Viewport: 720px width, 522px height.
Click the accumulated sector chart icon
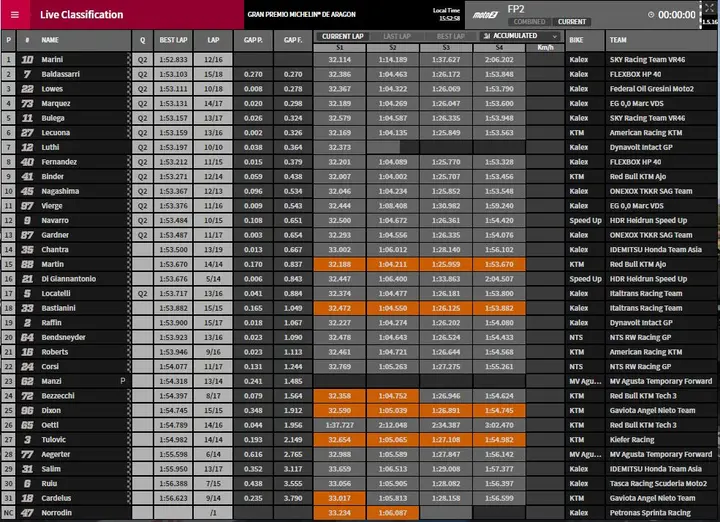(x=487, y=36)
